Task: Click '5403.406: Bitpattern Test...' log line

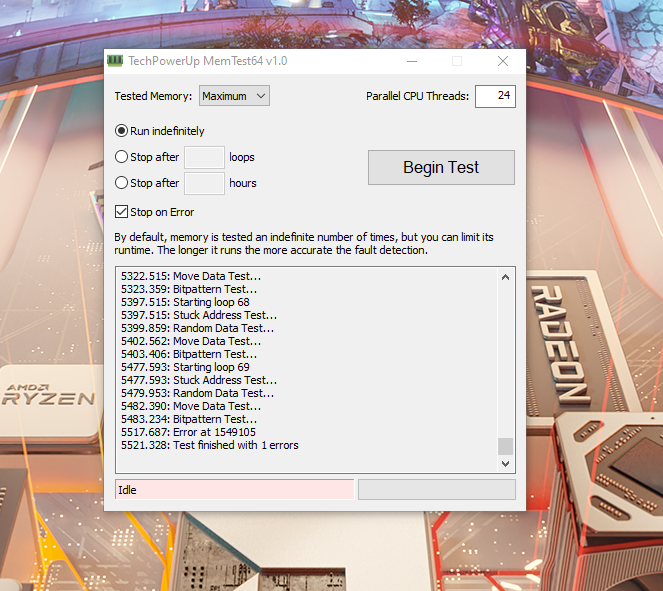Action: (189, 354)
